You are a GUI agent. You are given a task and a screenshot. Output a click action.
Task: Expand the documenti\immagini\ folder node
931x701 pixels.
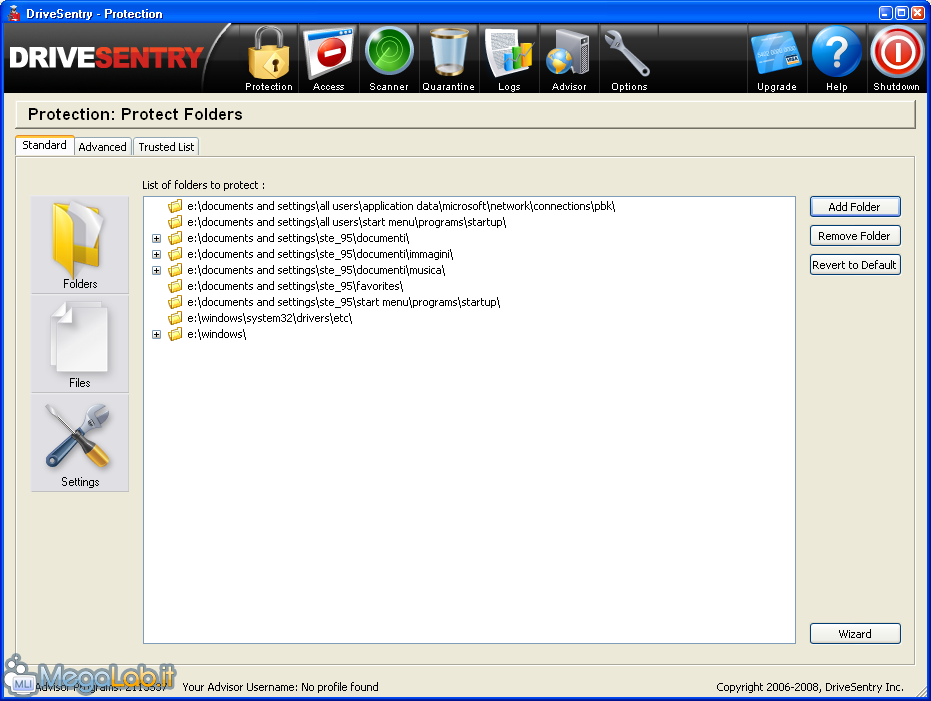[x=156, y=255]
